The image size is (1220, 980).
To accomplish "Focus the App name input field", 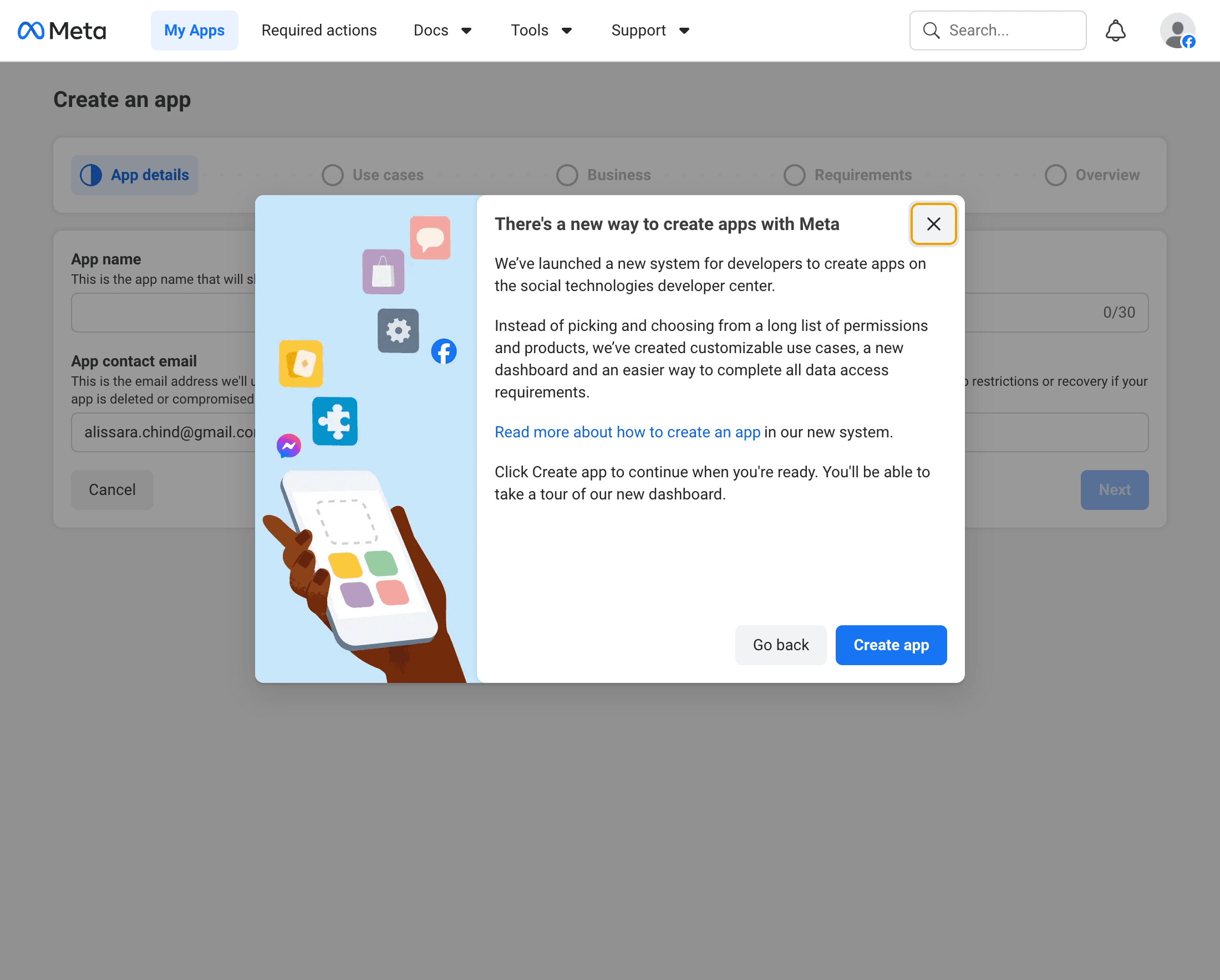I will 609,313.
